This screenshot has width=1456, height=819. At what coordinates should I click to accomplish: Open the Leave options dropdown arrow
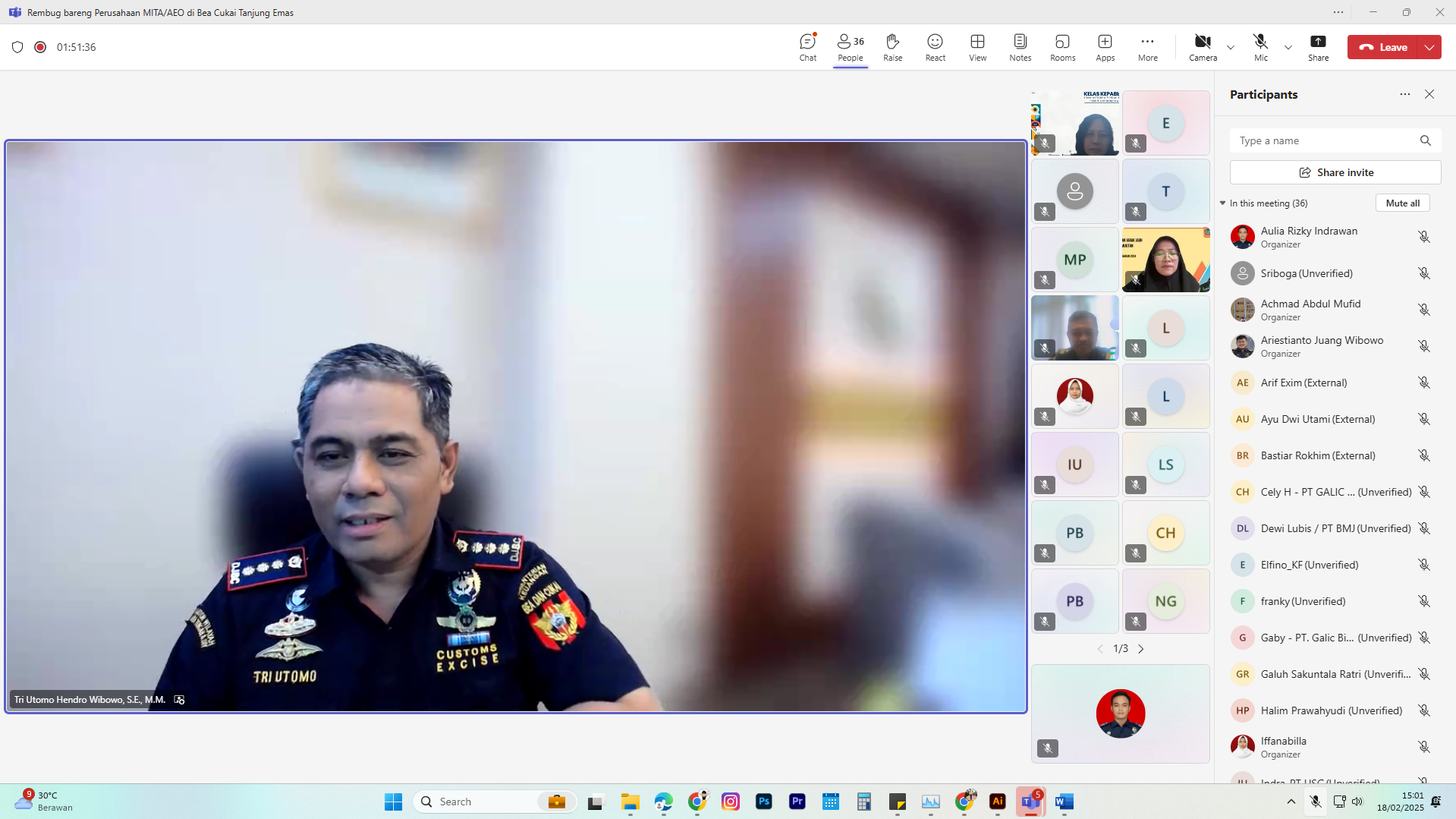(1429, 47)
